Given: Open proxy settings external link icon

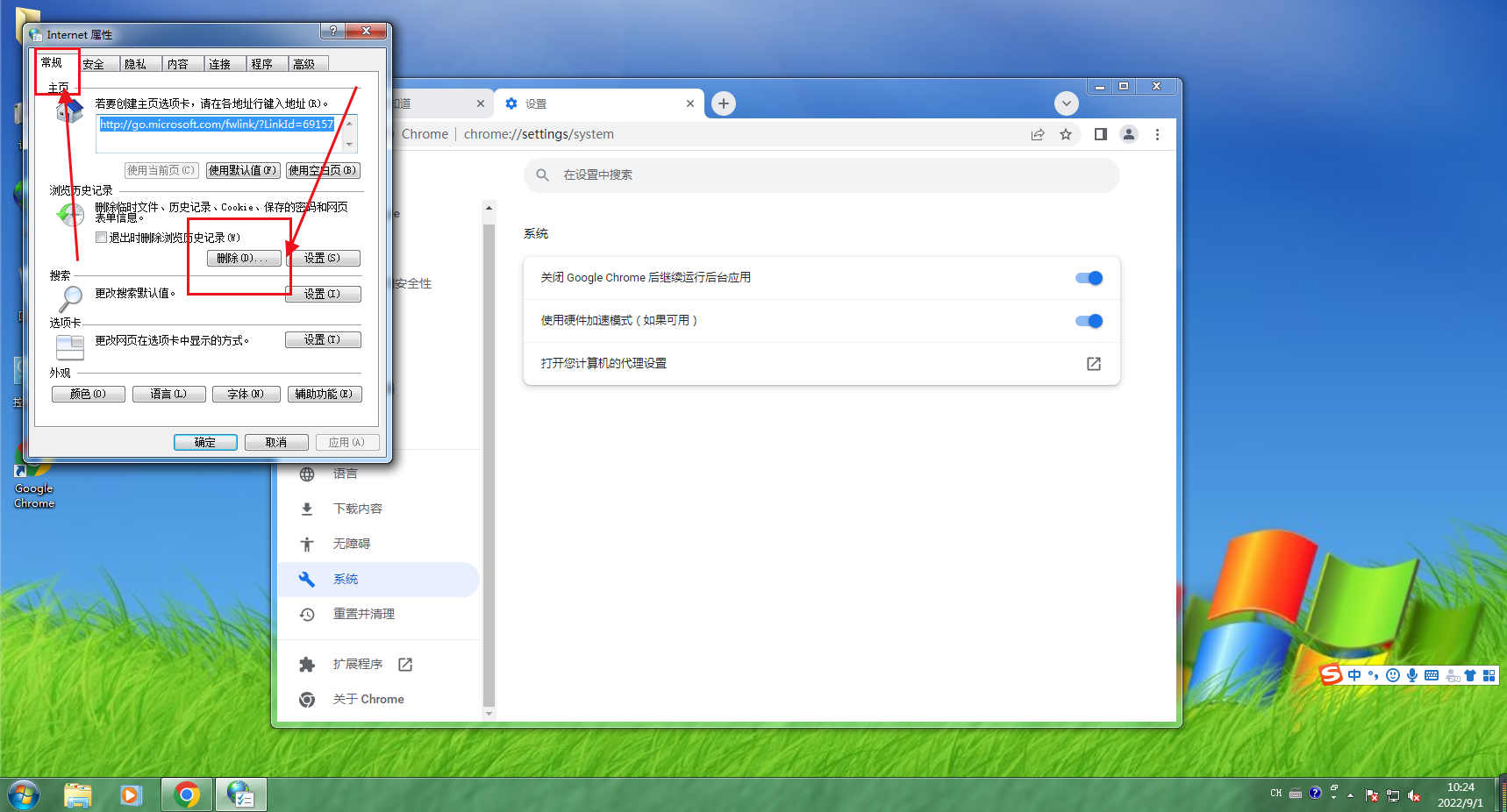Looking at the screenshot, I should (1094, 364).
